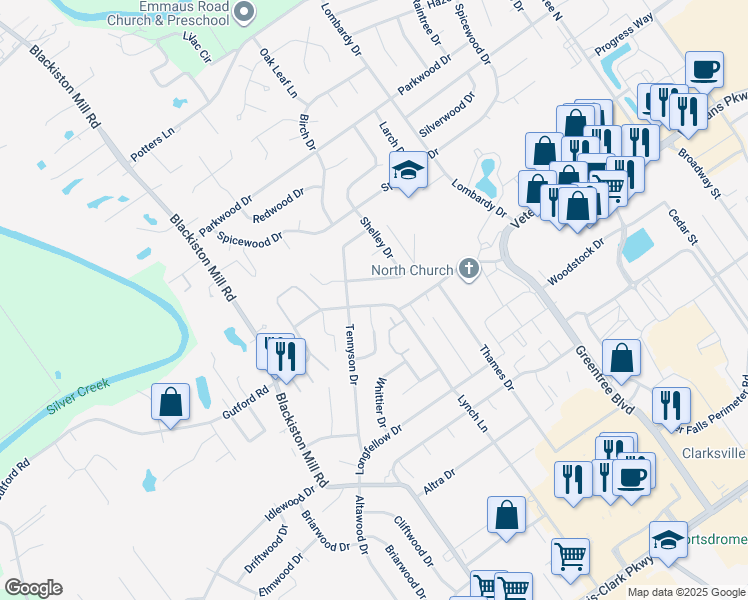Select the restaurant pin on Blackiston Mill Rd
The height and width of the screenshot is (600, 748).
click(x=287, y=356)
